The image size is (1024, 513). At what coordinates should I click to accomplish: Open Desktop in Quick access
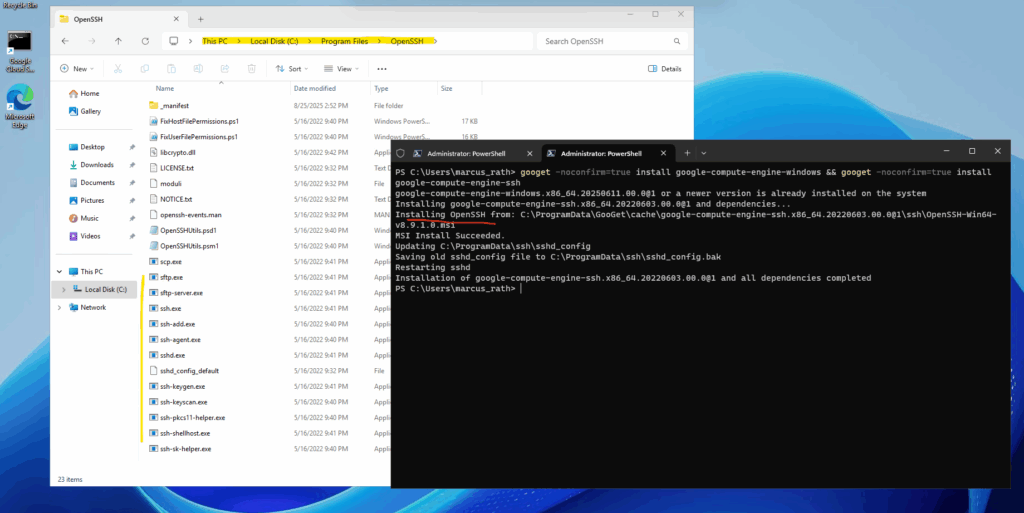[x=86, y=147]
